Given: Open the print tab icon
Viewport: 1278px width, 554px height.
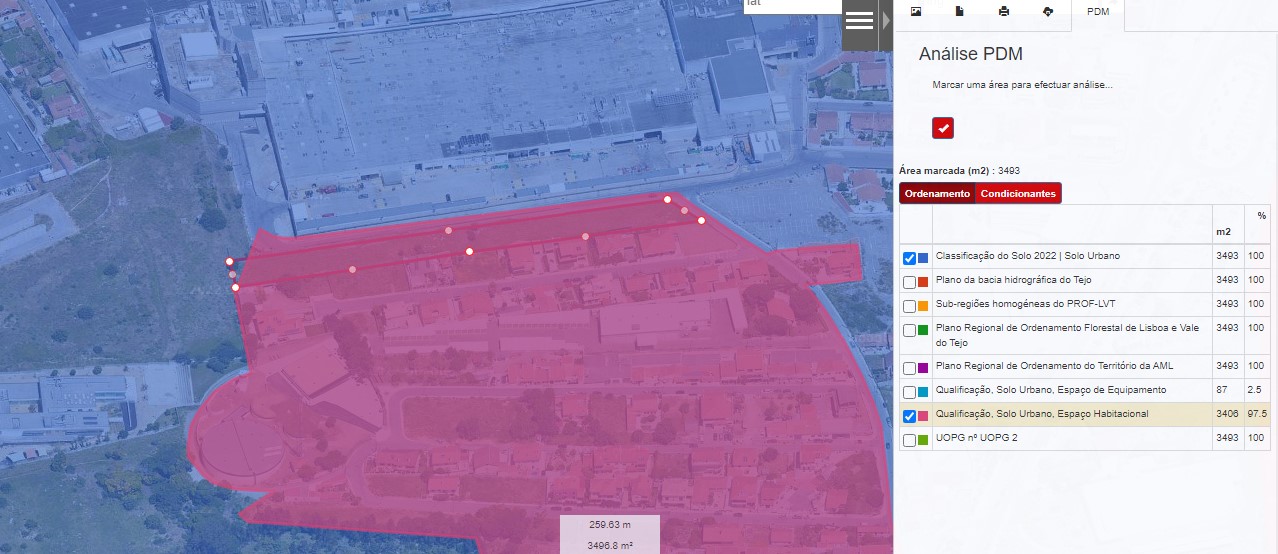Looking at the screenshot, I should tap(1003, 12).
